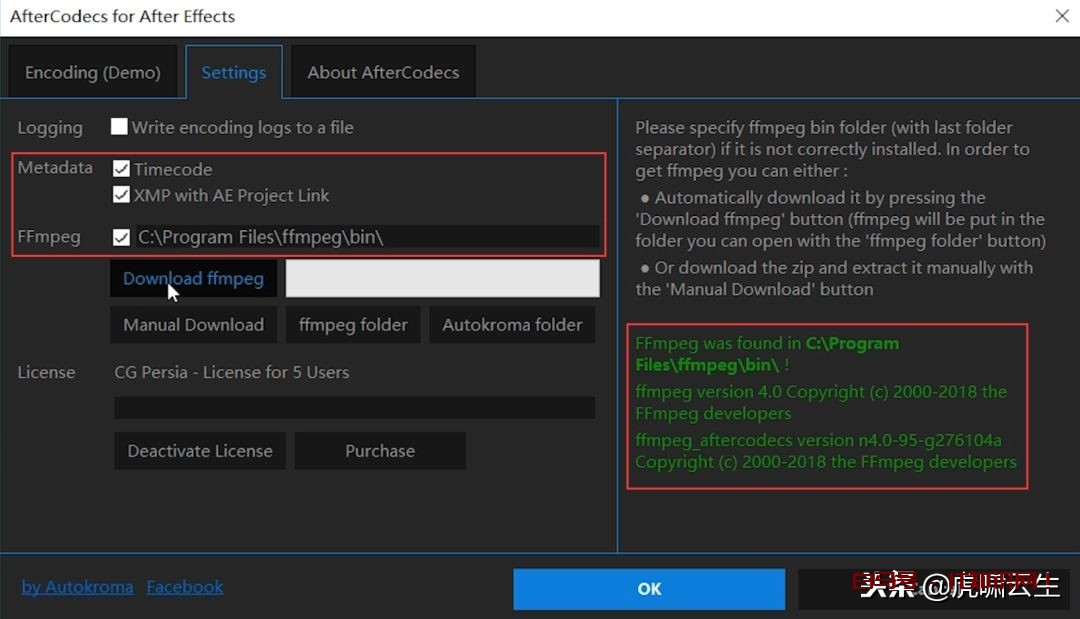This screenshot has height=619, width=1080.
Task: Click the ffmpeg download progress bar
Action: click(x=442, y=278)
